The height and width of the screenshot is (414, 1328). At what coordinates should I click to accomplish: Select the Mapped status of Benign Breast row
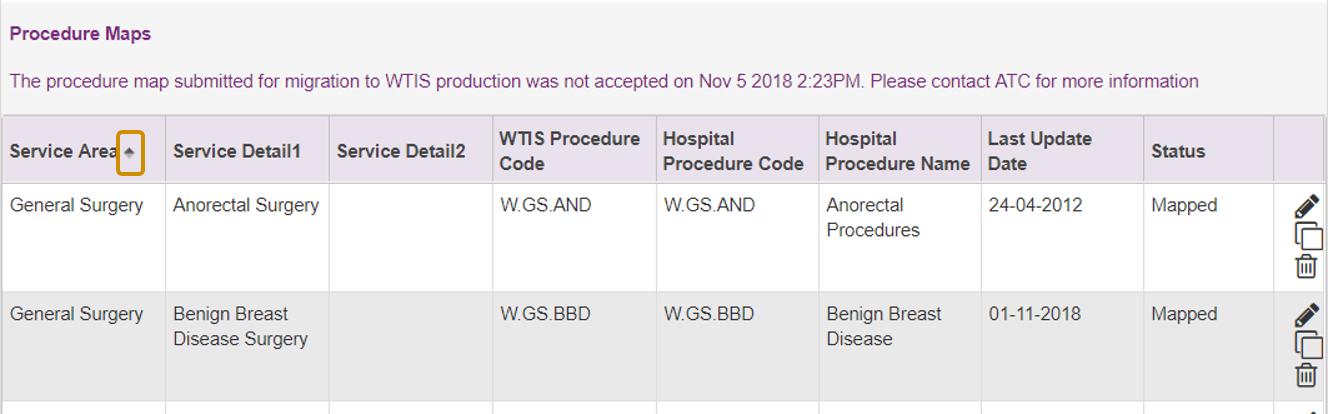click(1184, 314)
